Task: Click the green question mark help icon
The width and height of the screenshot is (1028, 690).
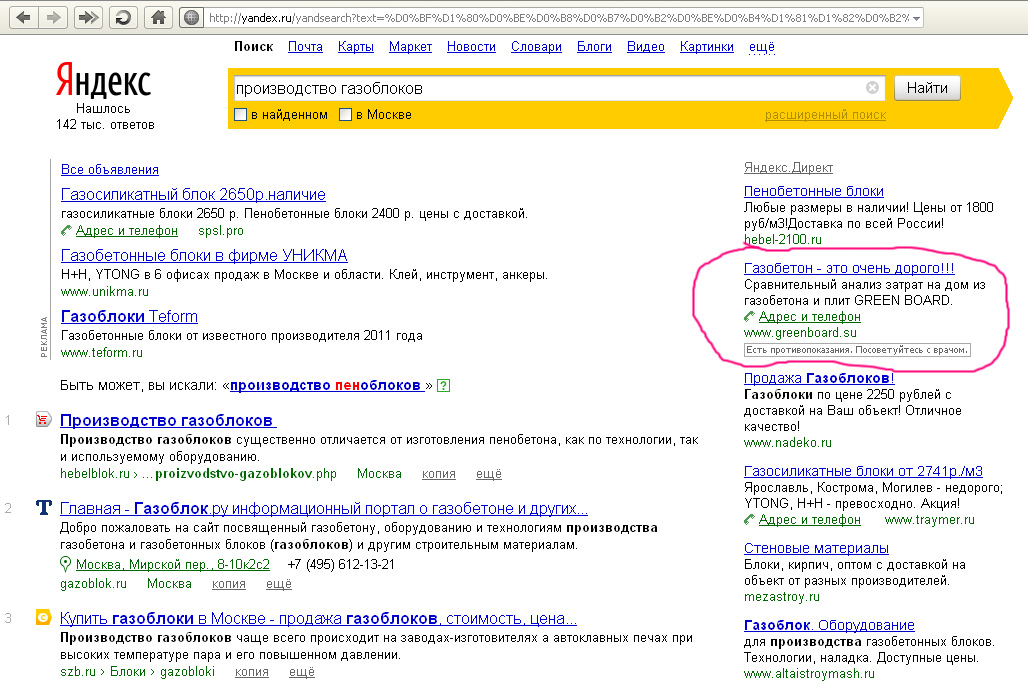Action: [x=444, y=385]
